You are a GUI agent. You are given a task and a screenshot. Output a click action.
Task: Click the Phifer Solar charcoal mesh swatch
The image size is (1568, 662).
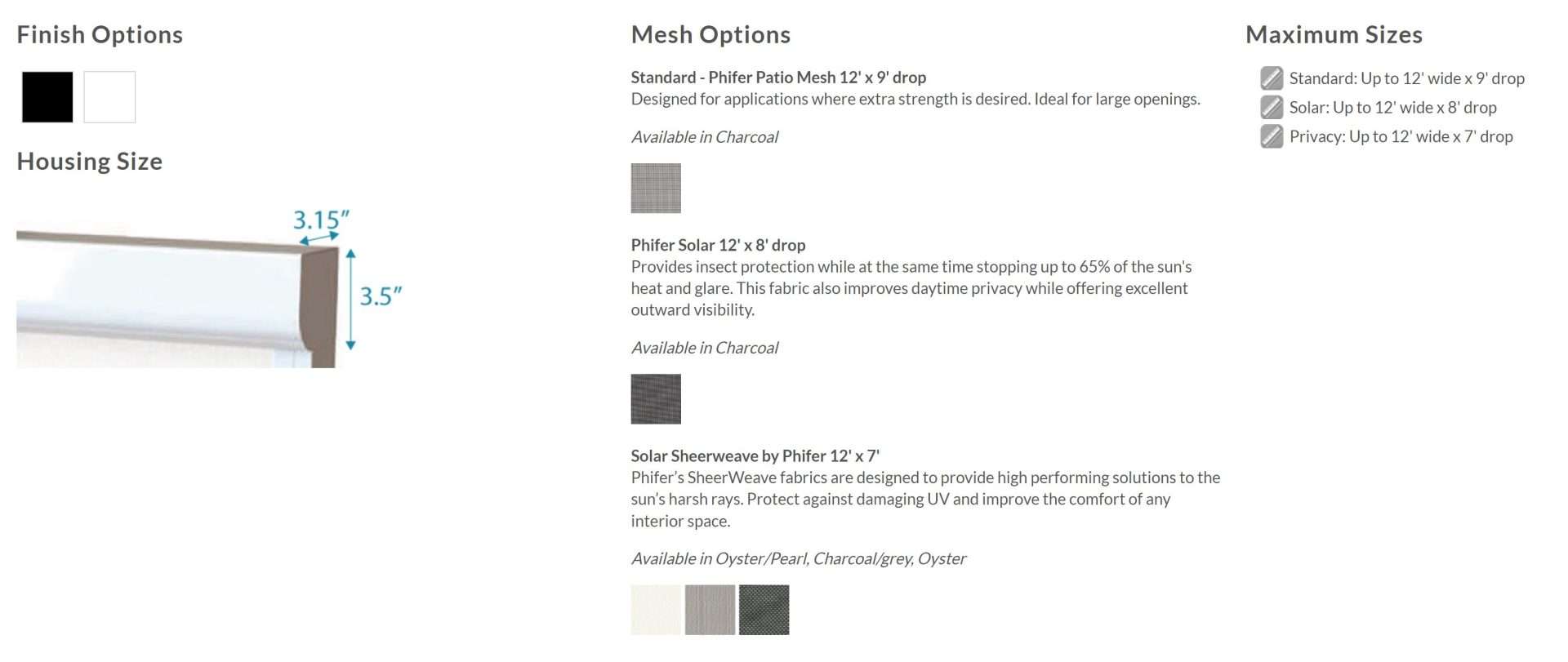tap(656, 399)
